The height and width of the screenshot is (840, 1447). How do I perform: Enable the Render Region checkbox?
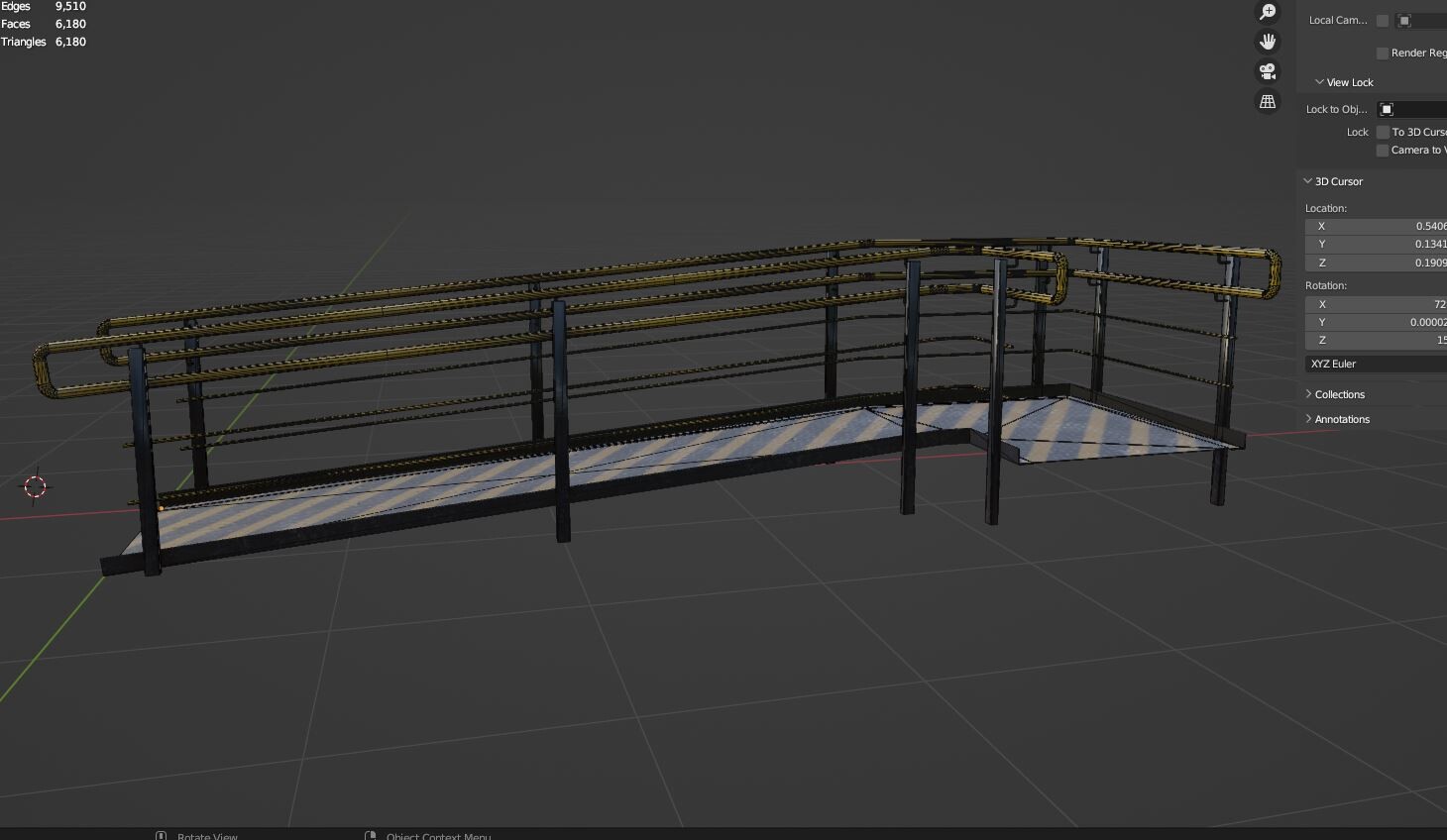pos(1383,52)
